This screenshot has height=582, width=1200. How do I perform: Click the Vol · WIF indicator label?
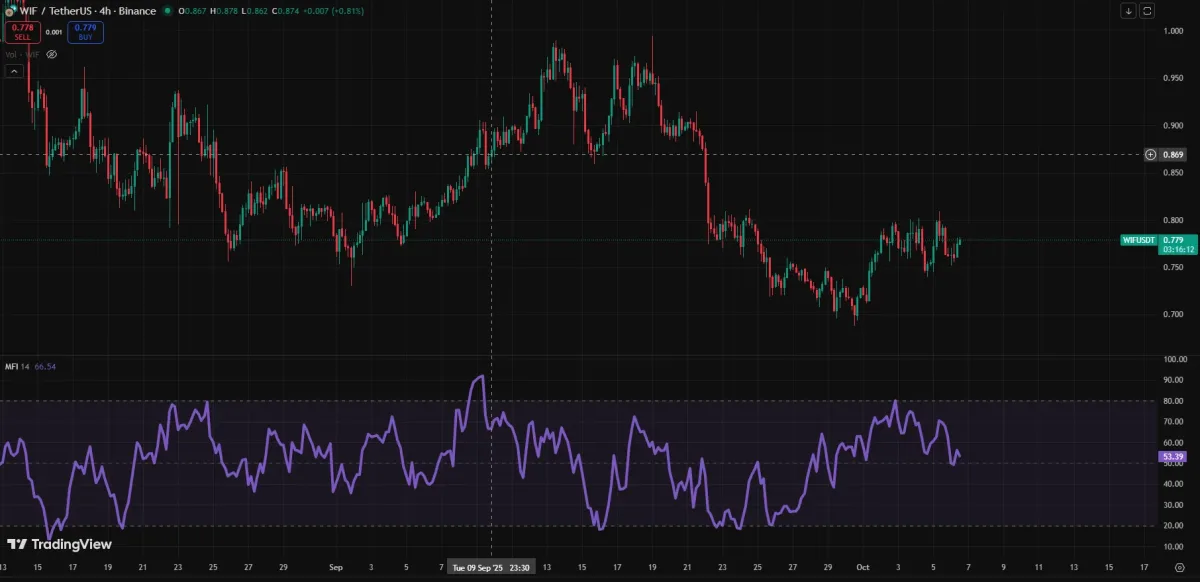[x=25, y=54]
